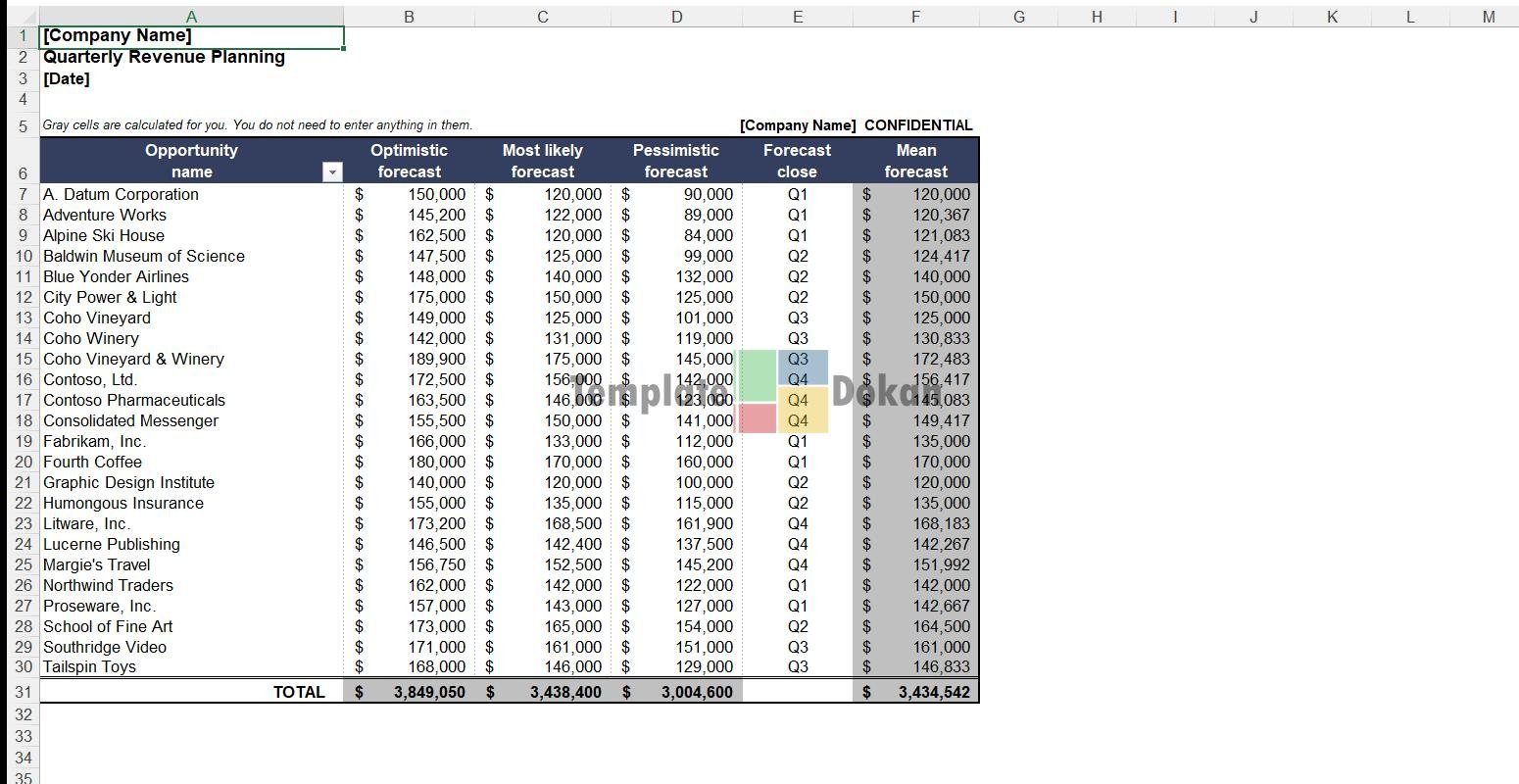This screenshot has width=1519, height=784.
Task: Select Fourth Coffee most likely forecast 170,000
Action: tap(542, 462)
